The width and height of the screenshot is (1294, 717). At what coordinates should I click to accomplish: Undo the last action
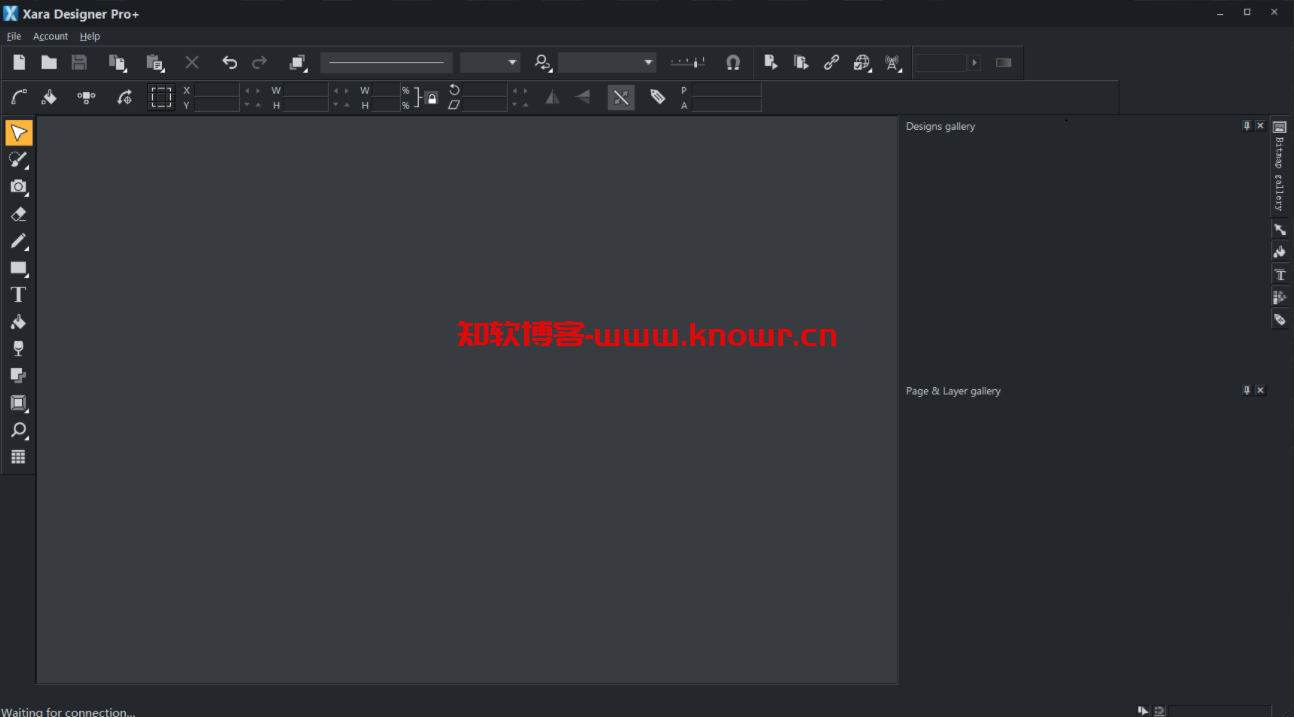(x=230, y=62)
